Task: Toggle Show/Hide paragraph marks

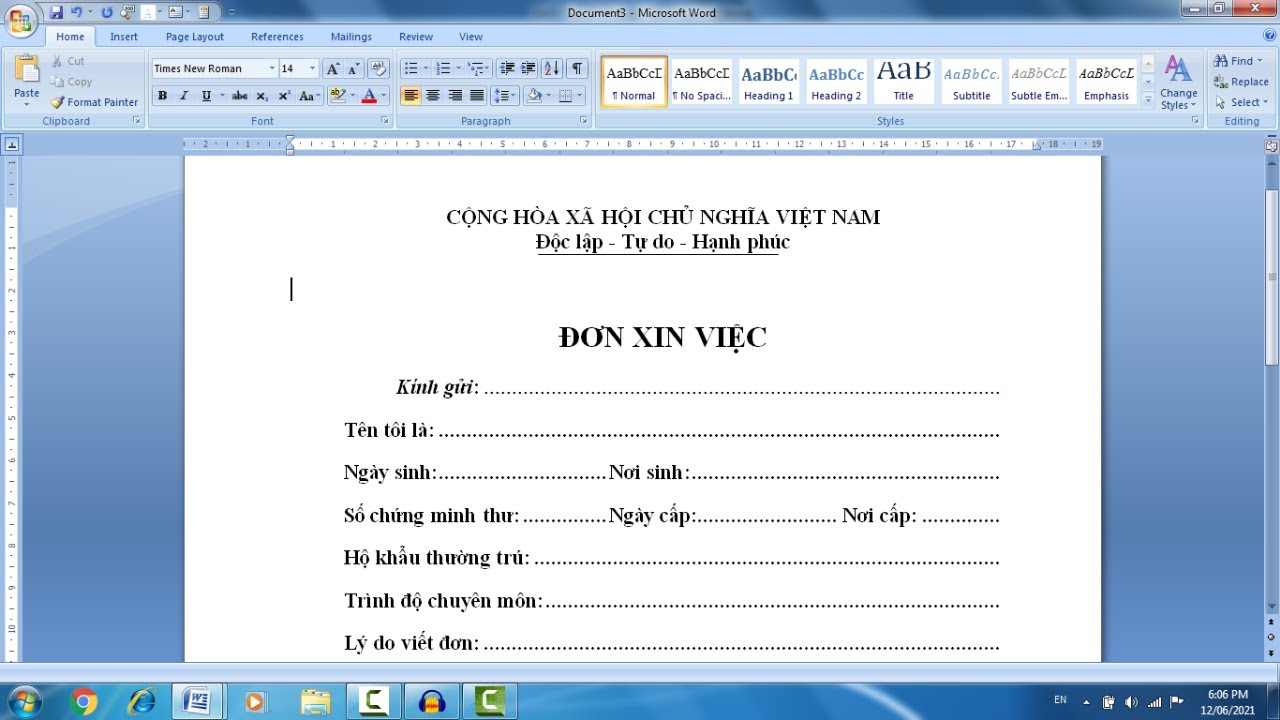Action: point(577,69)
